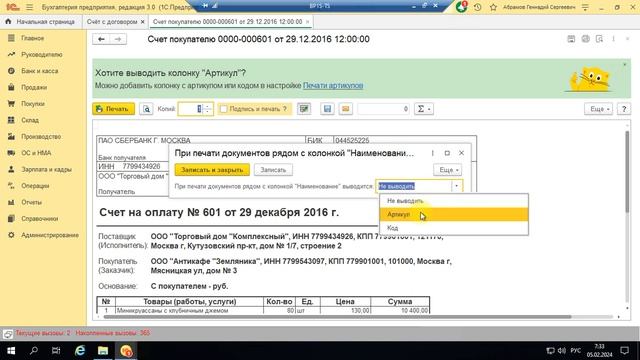The width and height of the screenshot is (640, 360).
Task: Close the Счет покупателю tab
Action: pyautogui.click(x=307, y=22)
